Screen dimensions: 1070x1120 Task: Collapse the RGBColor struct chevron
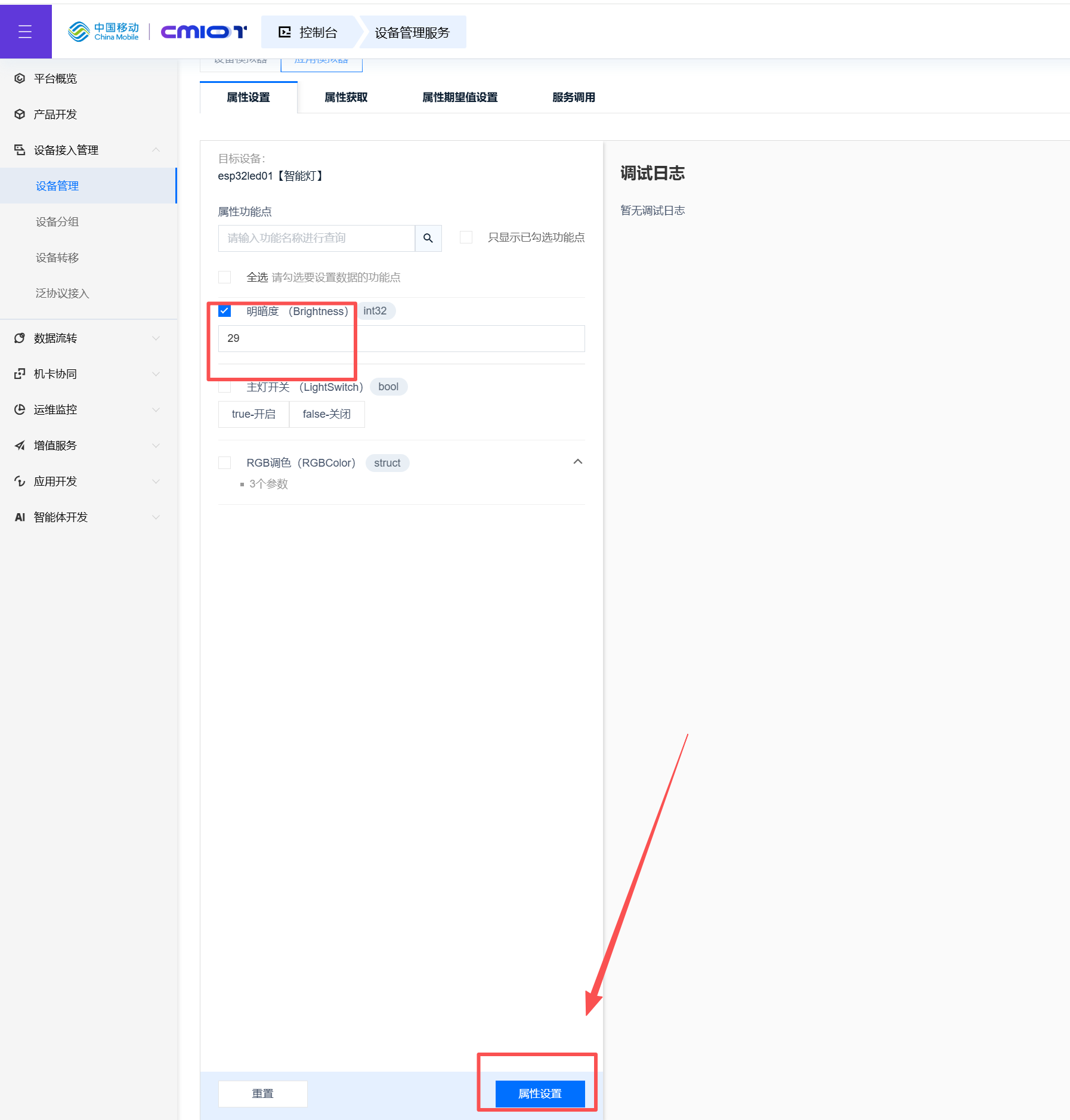tap(577, 462)
